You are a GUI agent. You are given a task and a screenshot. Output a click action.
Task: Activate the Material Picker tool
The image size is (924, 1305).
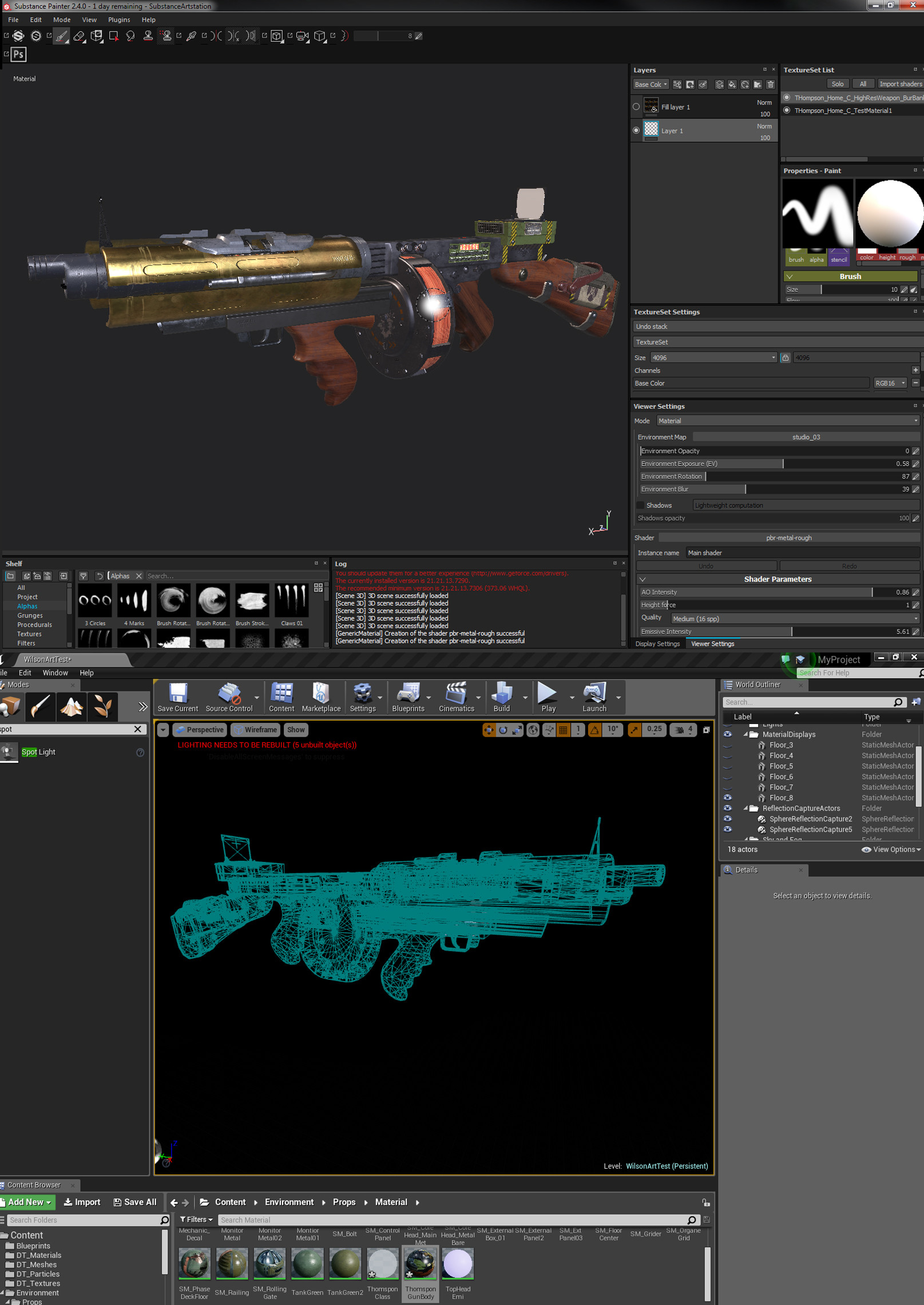[x=192, y=36]
